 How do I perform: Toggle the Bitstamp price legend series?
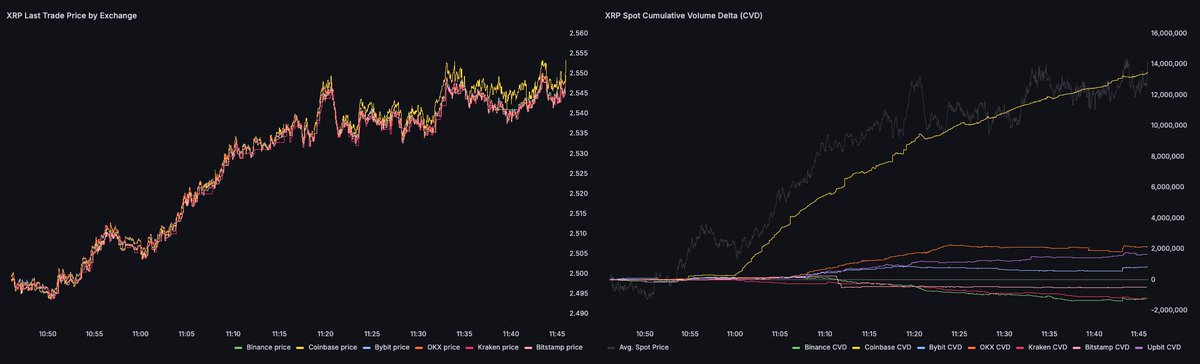click(x=553, y=347)
